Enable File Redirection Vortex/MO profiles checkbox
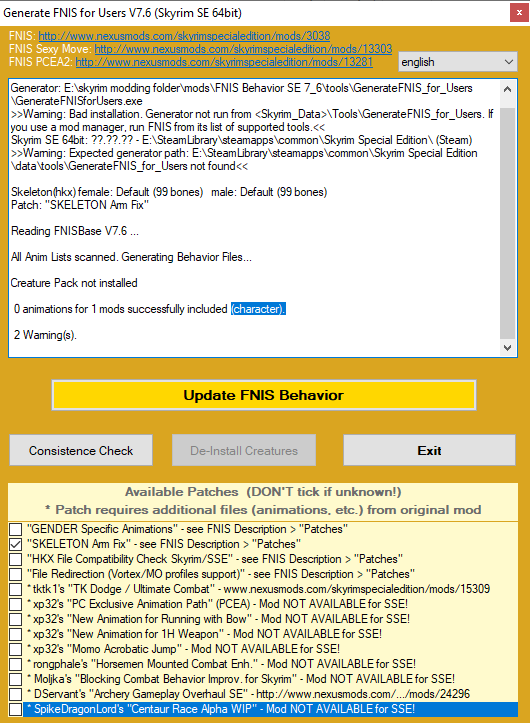 [x=16, y=574]
